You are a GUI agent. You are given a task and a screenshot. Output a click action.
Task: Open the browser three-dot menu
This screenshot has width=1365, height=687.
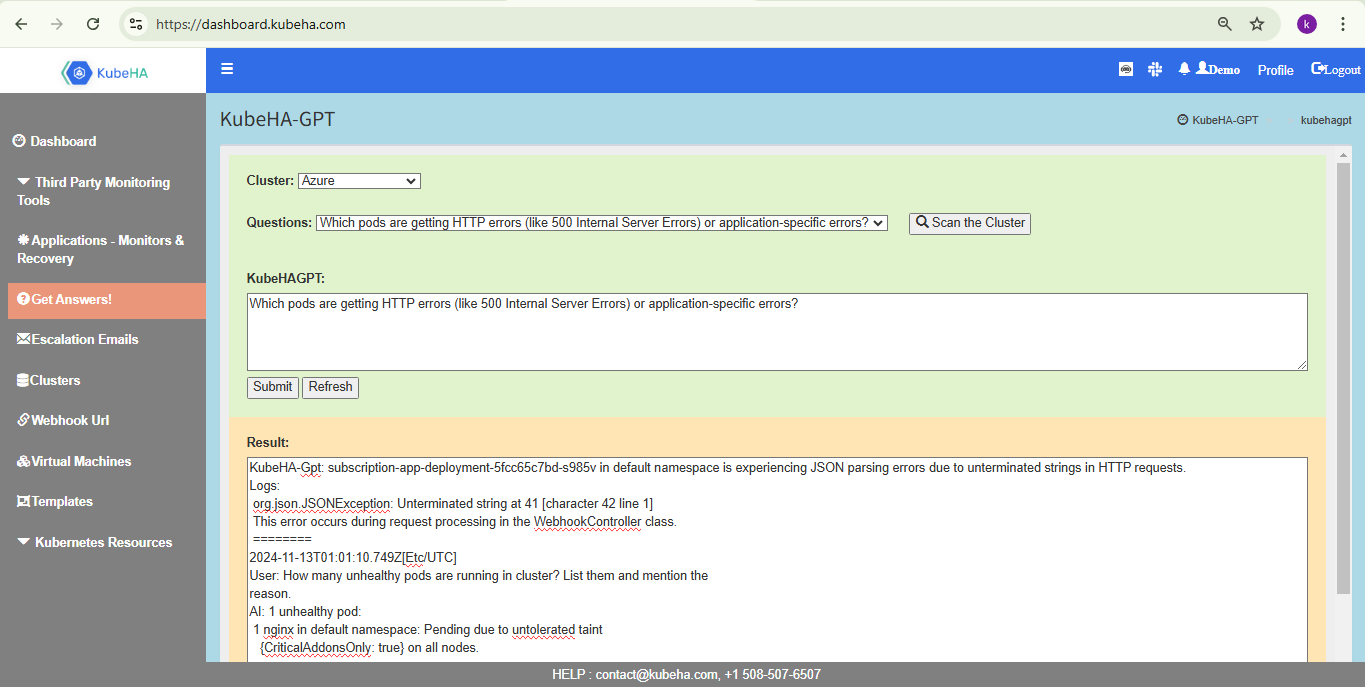pyautogui.click(x=1343, y=24)
